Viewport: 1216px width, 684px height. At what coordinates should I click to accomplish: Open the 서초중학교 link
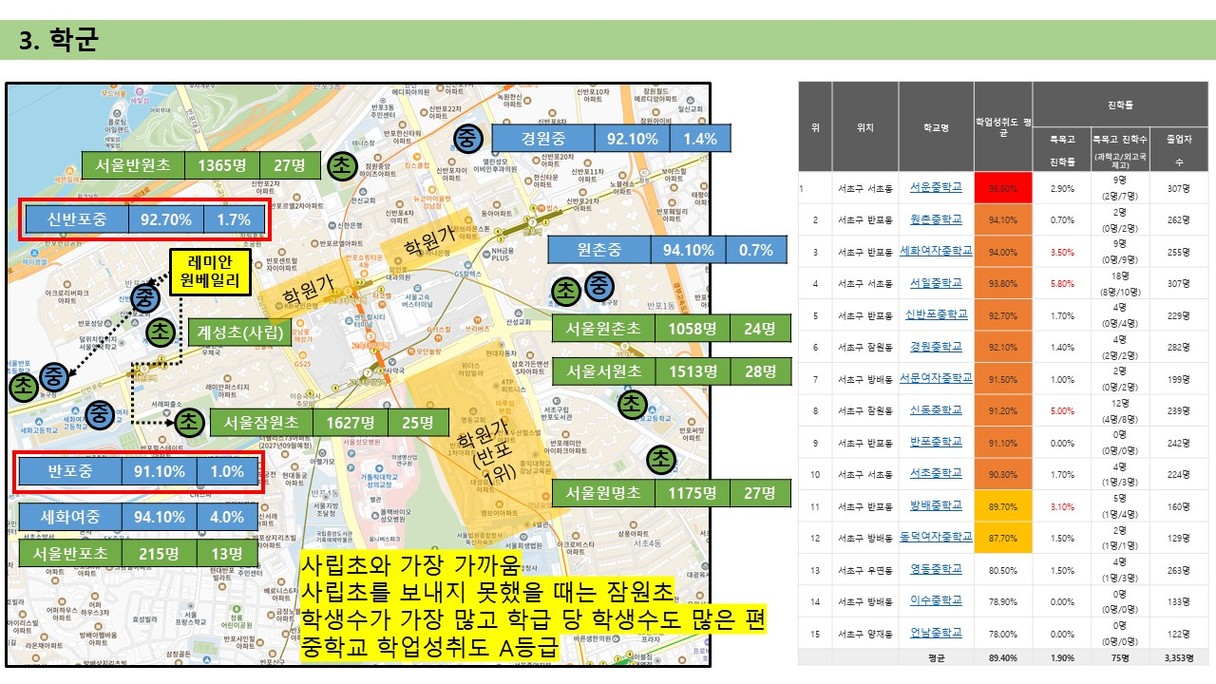[x=936, y=473]
